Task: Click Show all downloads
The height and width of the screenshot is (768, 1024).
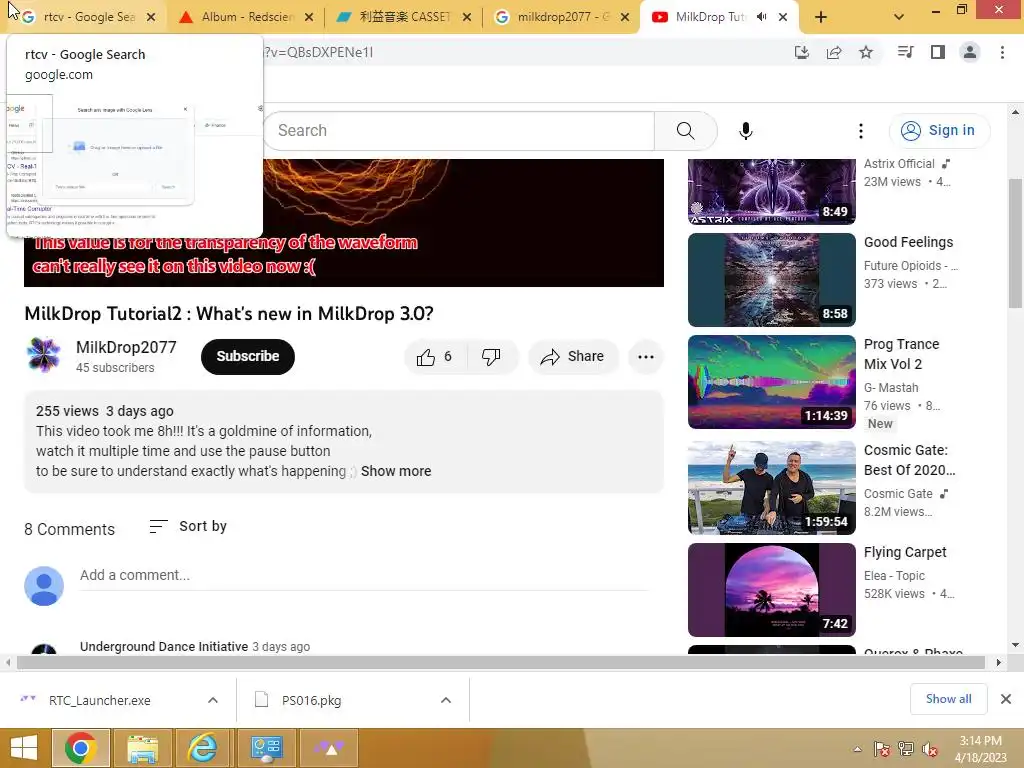Action: coord(948,699)
